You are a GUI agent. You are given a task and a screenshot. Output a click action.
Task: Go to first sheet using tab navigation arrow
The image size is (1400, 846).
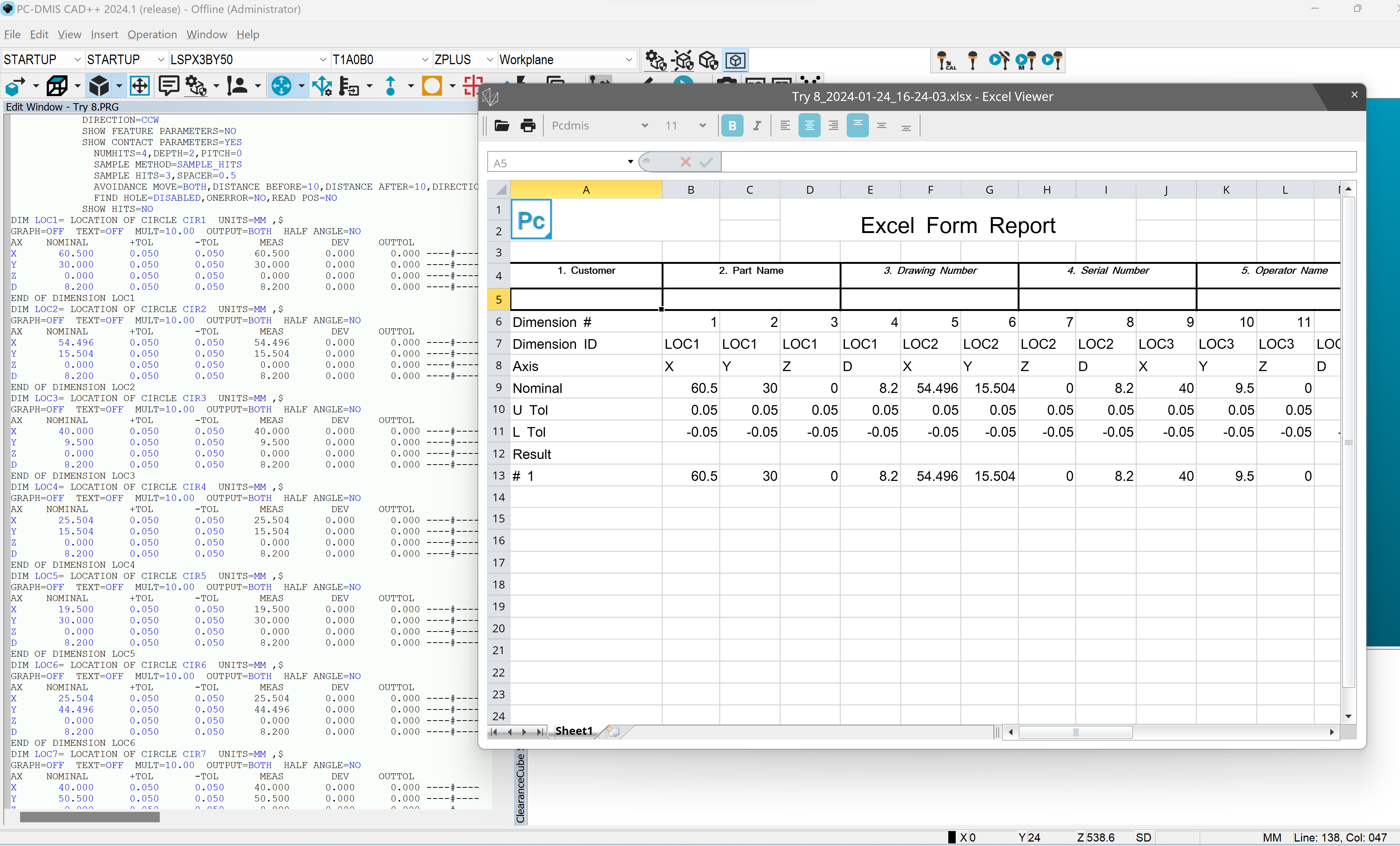pyautogui.click(x=494, y=732)
